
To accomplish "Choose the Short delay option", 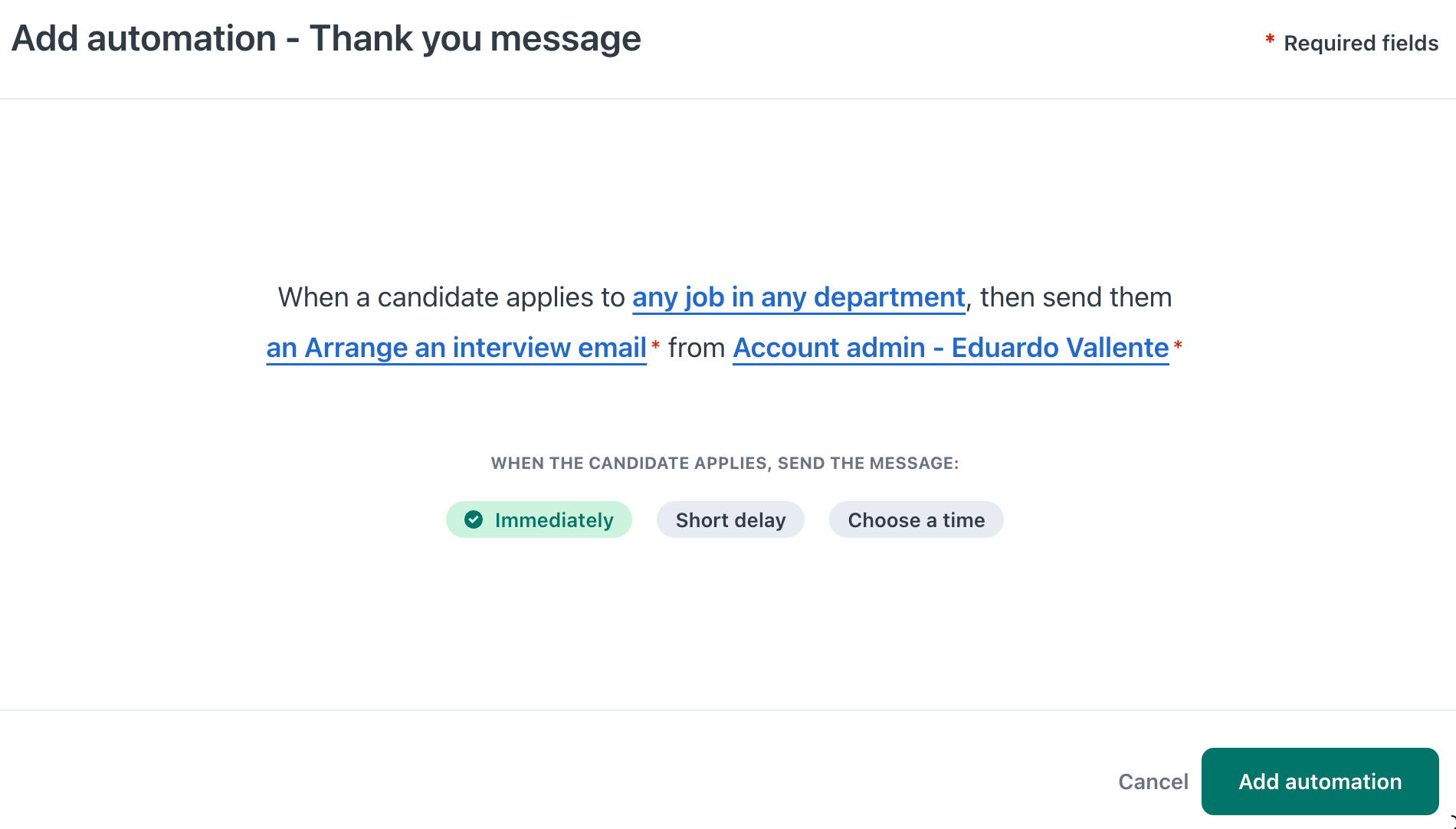I will pyautogui.click(x=730, y=520).
